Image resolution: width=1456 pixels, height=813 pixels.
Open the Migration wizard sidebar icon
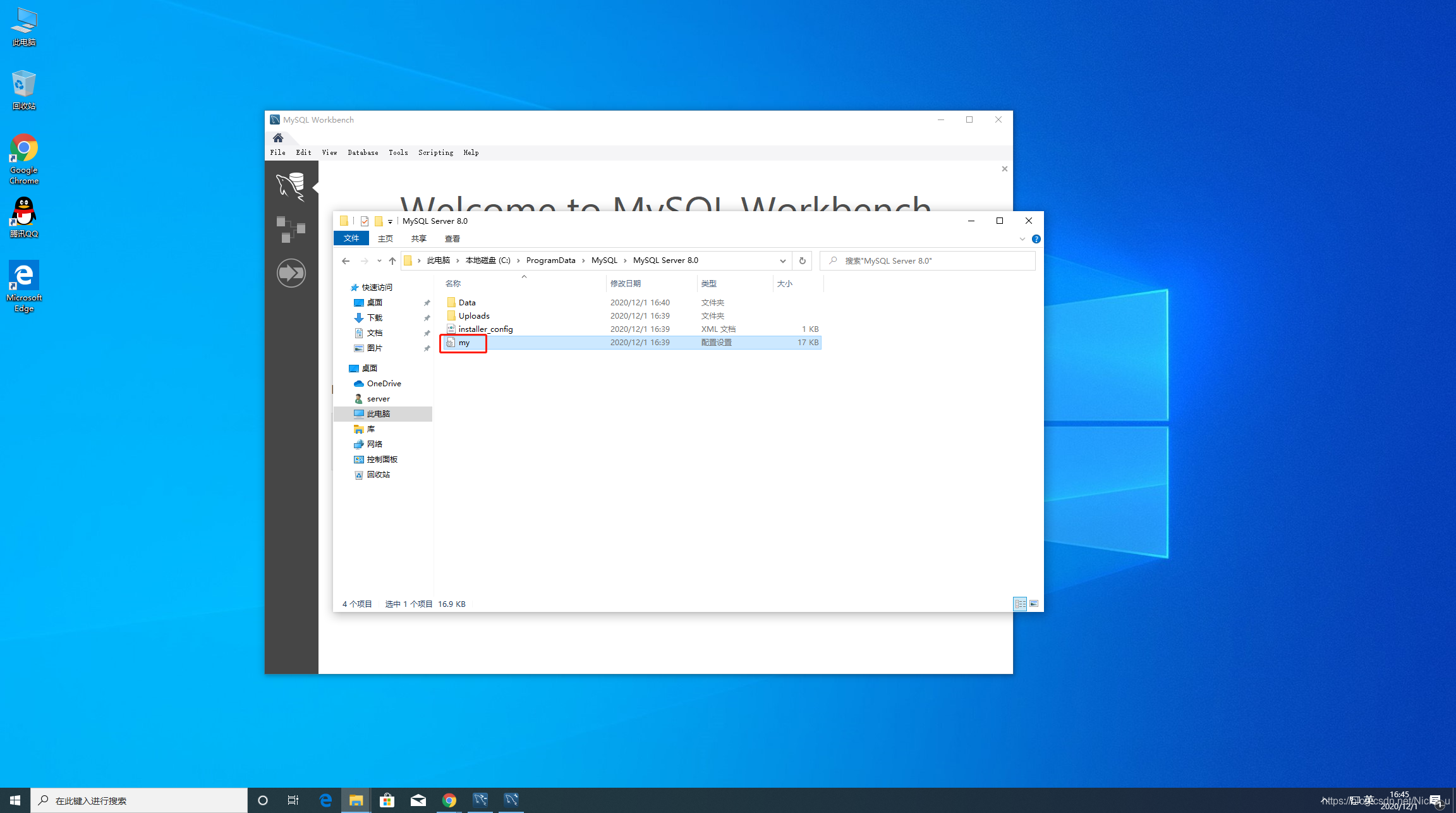point(291,272)
